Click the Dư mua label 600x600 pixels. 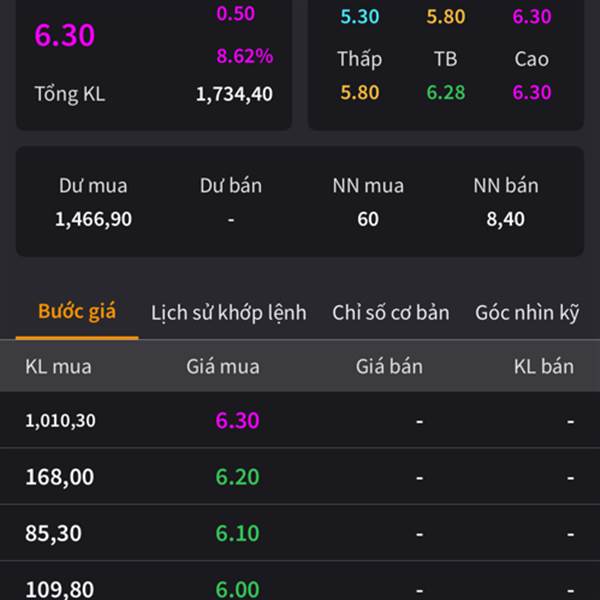[93, 186]
